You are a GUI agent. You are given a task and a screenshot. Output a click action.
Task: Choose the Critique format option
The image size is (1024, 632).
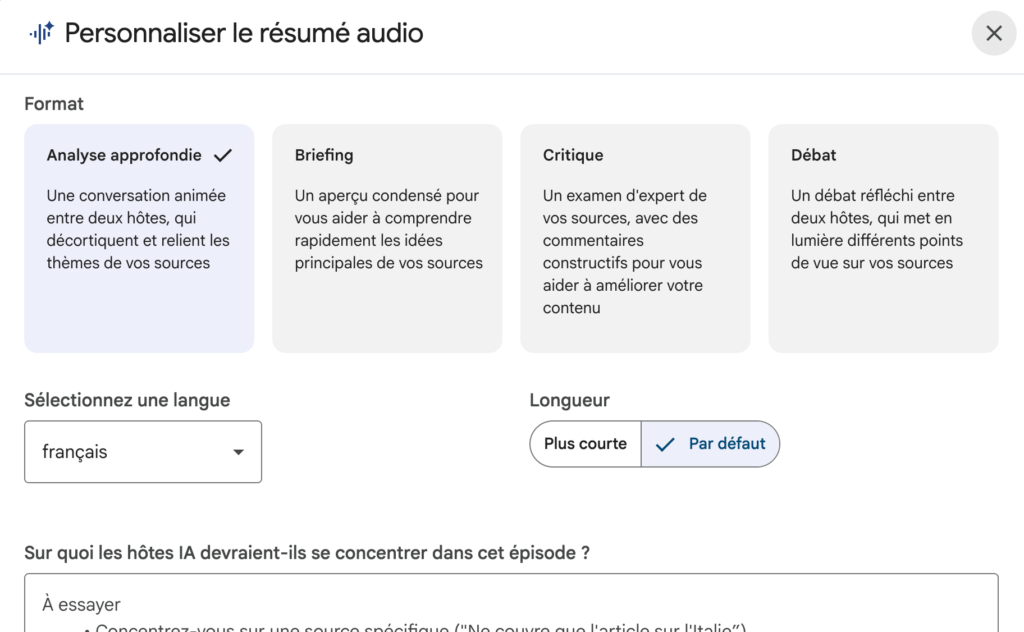click(635, 238)
